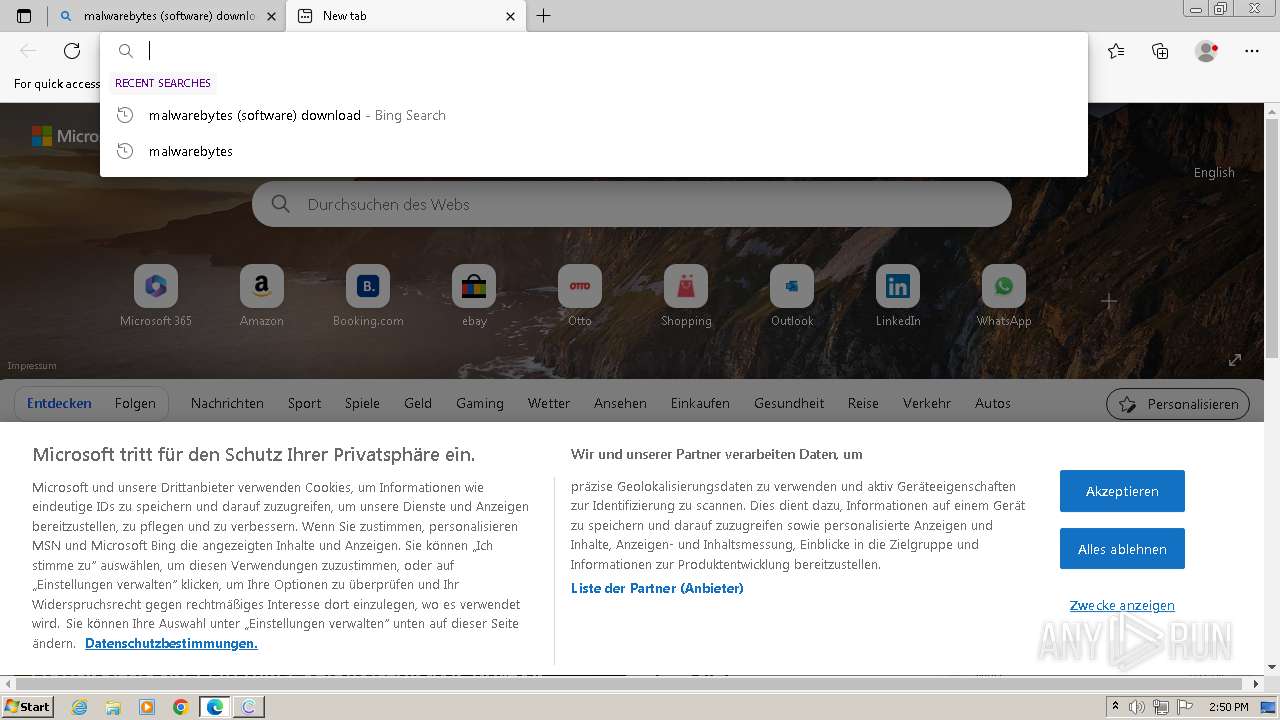Open the Booking.com shortcut

[x=368, y=296]
